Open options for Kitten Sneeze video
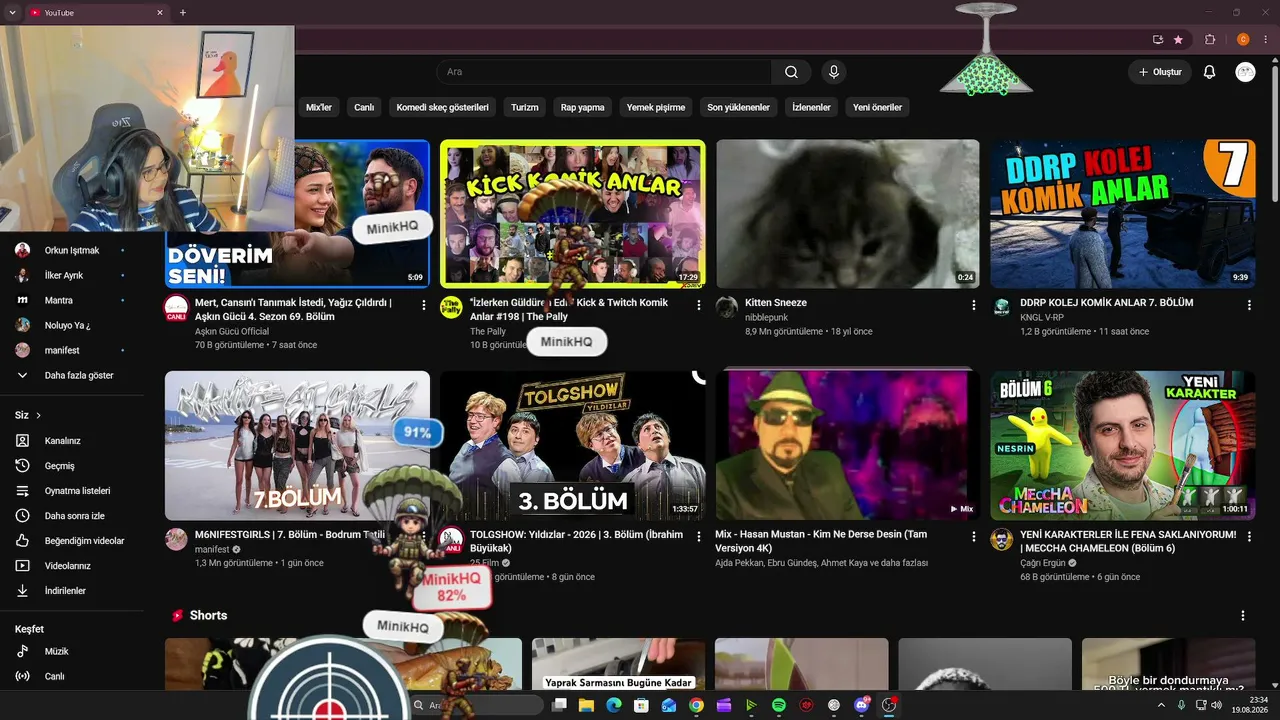 pos(974,305)
